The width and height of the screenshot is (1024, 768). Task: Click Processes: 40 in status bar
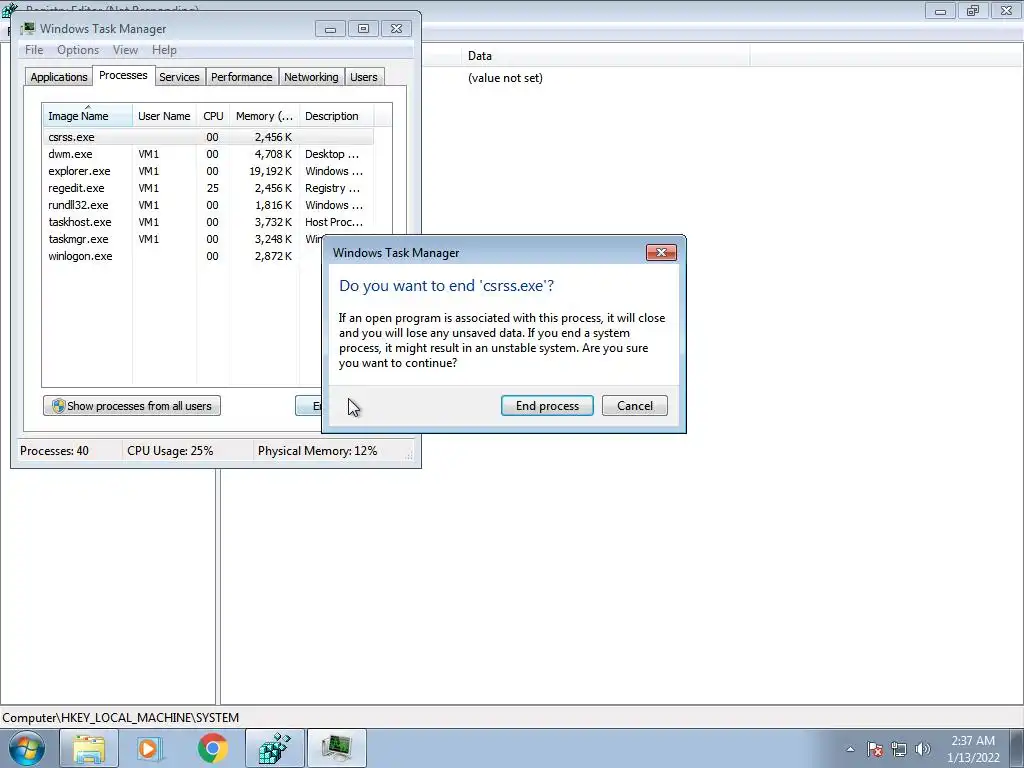tap(54, 451)
